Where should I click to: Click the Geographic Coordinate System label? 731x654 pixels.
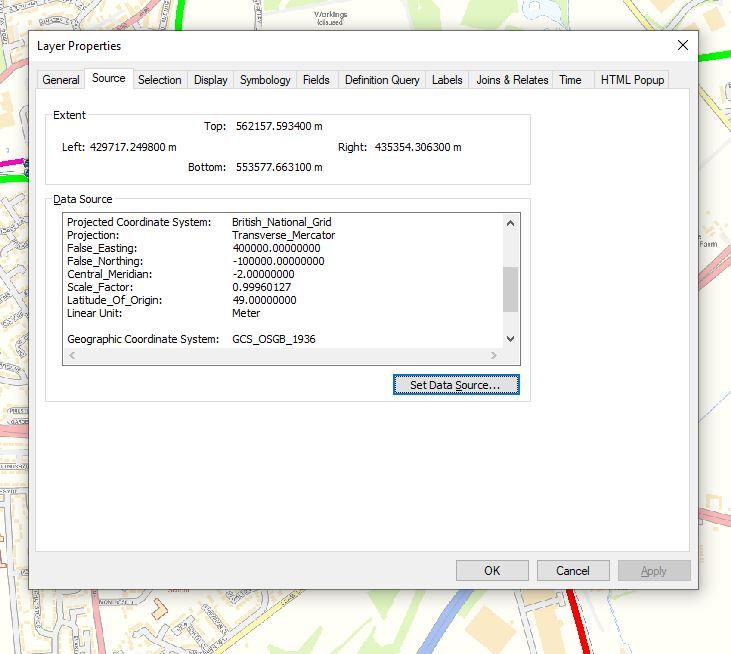pos(143,339)
